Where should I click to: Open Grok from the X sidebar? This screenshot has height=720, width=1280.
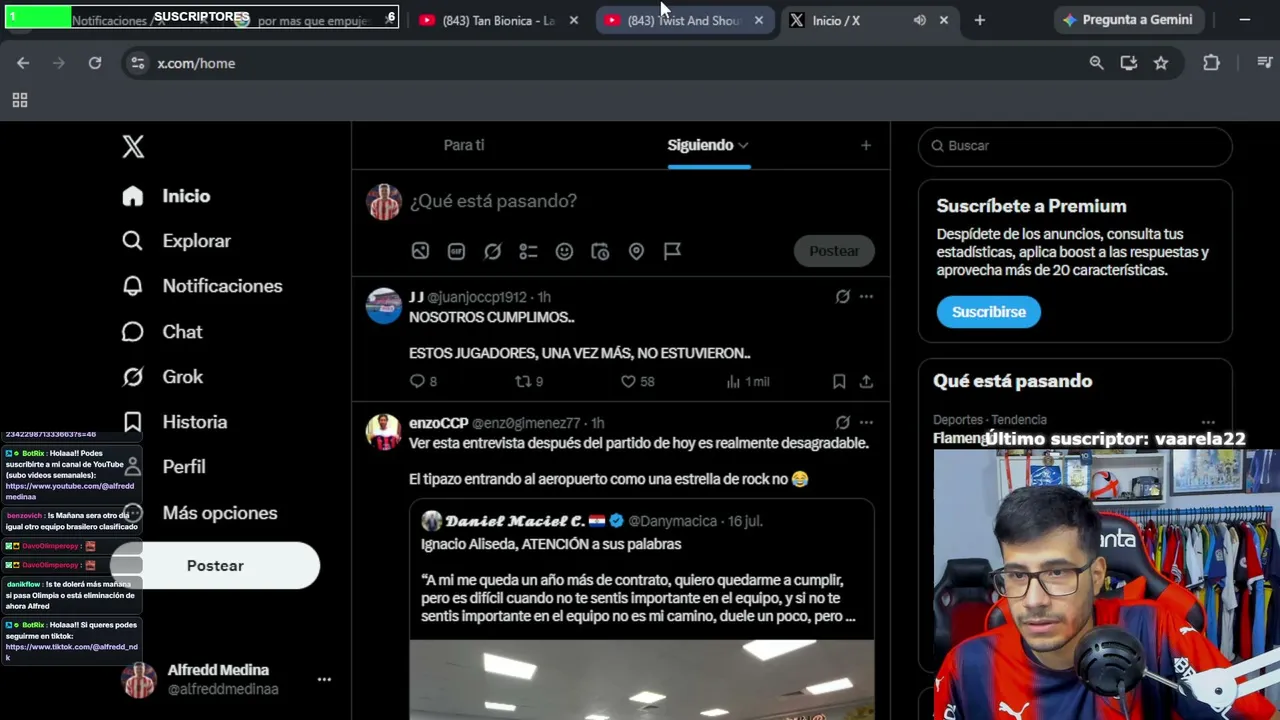point(162,377)
